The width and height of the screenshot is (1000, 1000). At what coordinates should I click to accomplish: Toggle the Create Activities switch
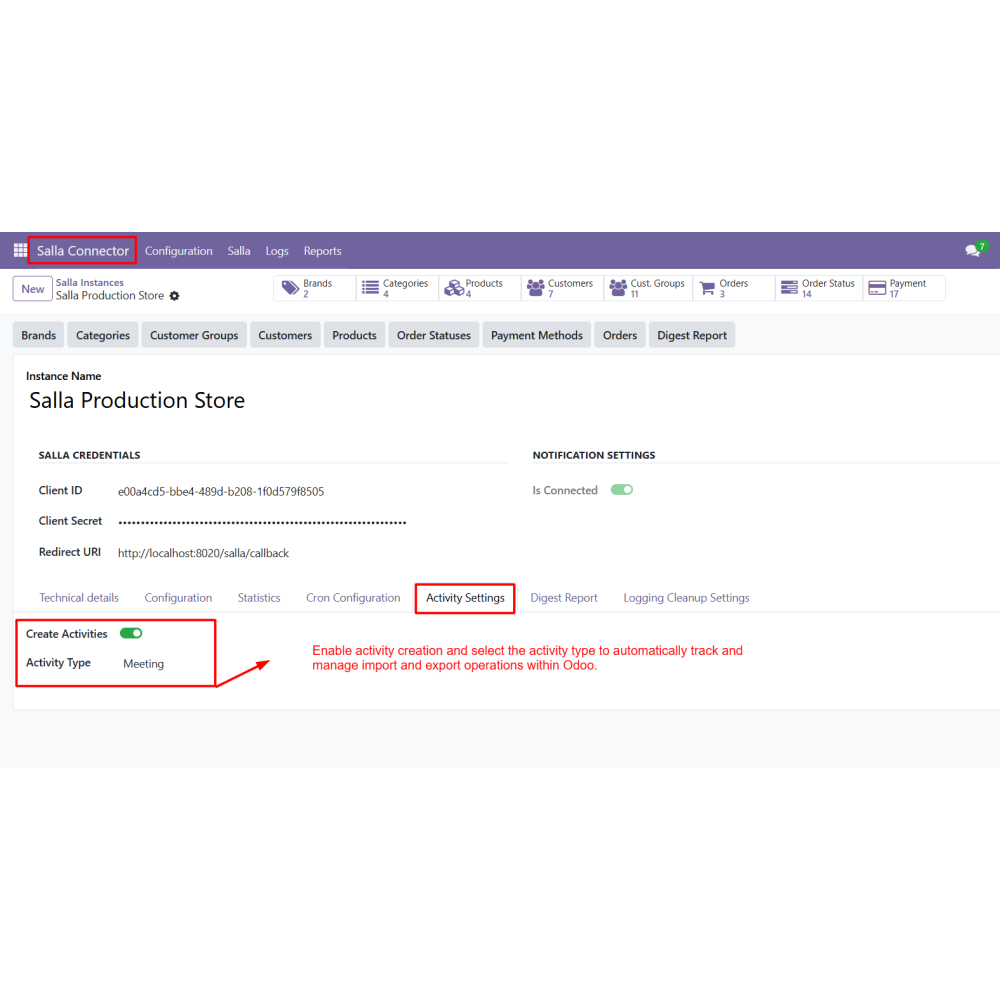coord(131,633)
